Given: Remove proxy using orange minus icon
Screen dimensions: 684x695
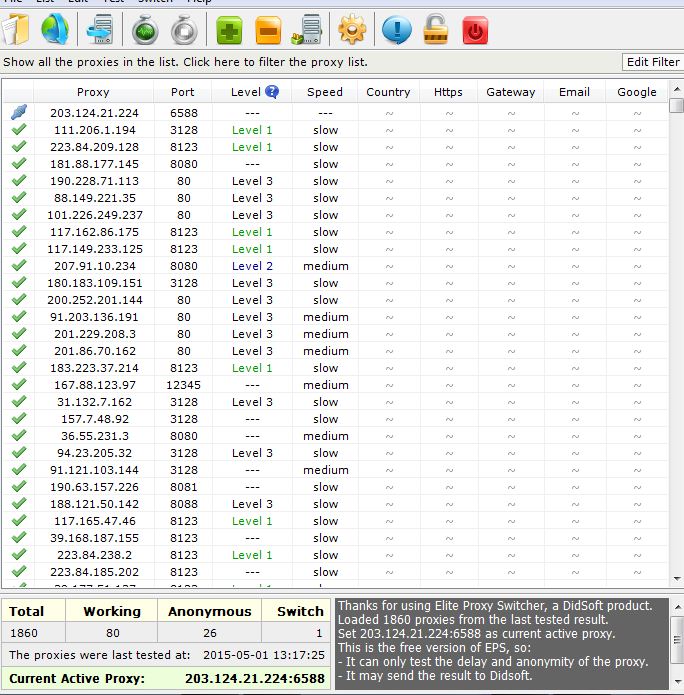Looking at the screenshot, I should 268,30.
